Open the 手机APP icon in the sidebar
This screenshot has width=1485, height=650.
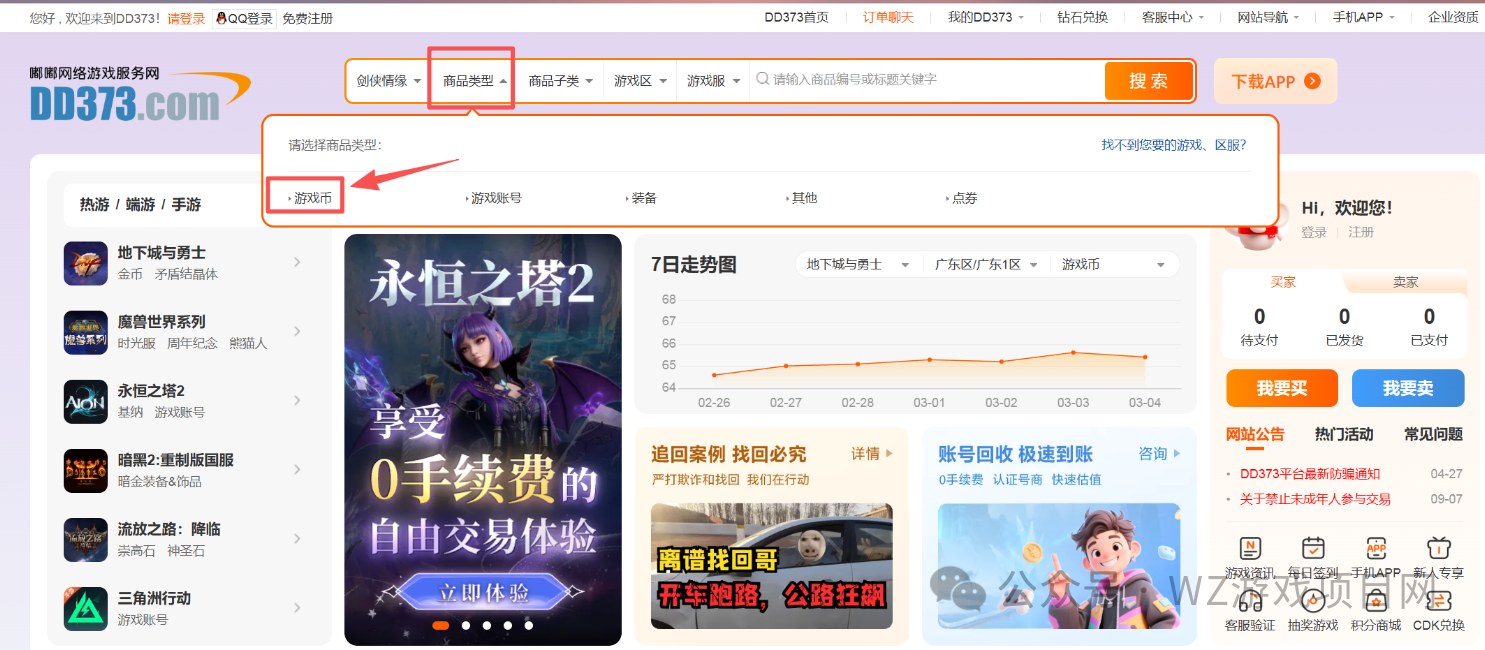[1375, 548]
